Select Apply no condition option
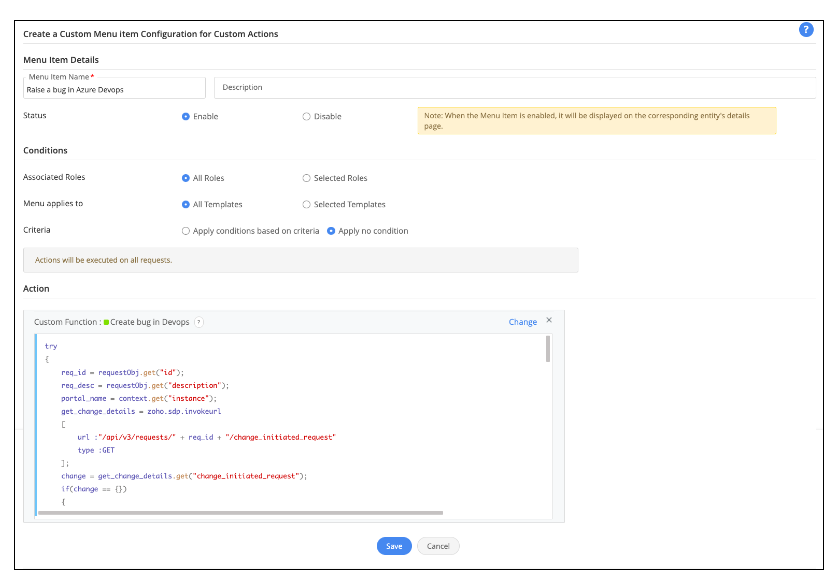834x581 pixels. point(332,231)
